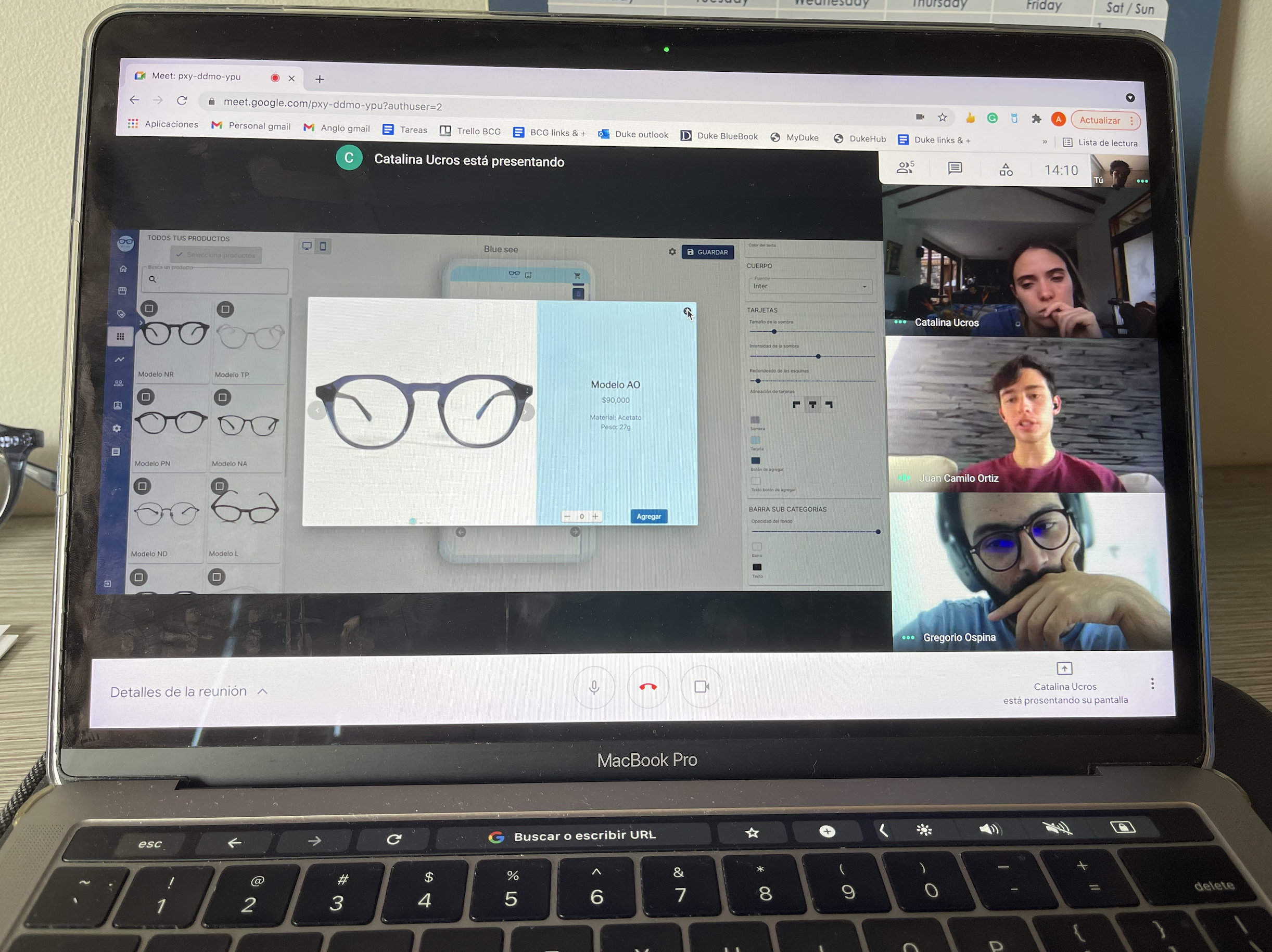Increase quantity with the plus stepper
Image resolution: width=1272 pixels, height=952 pixels.
pos(595,516)
